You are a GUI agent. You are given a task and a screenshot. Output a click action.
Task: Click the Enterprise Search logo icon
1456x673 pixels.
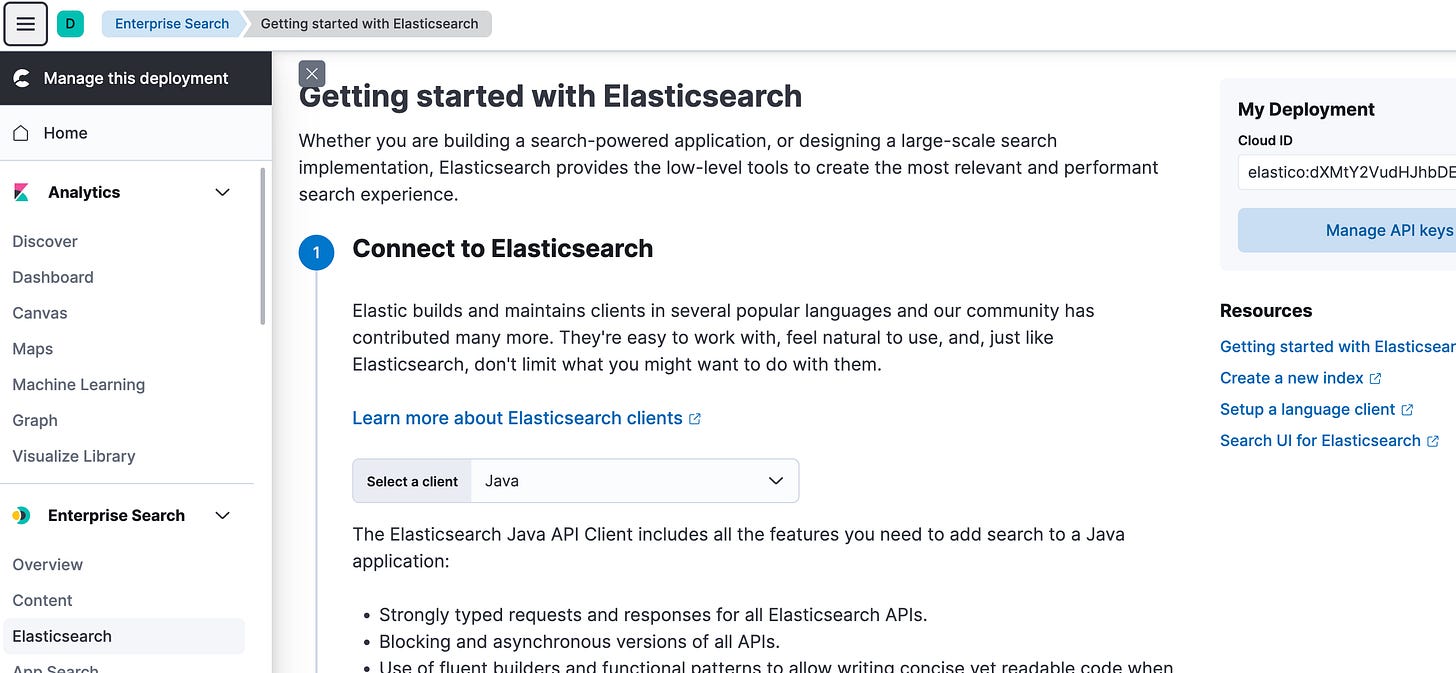coord(22,515)
